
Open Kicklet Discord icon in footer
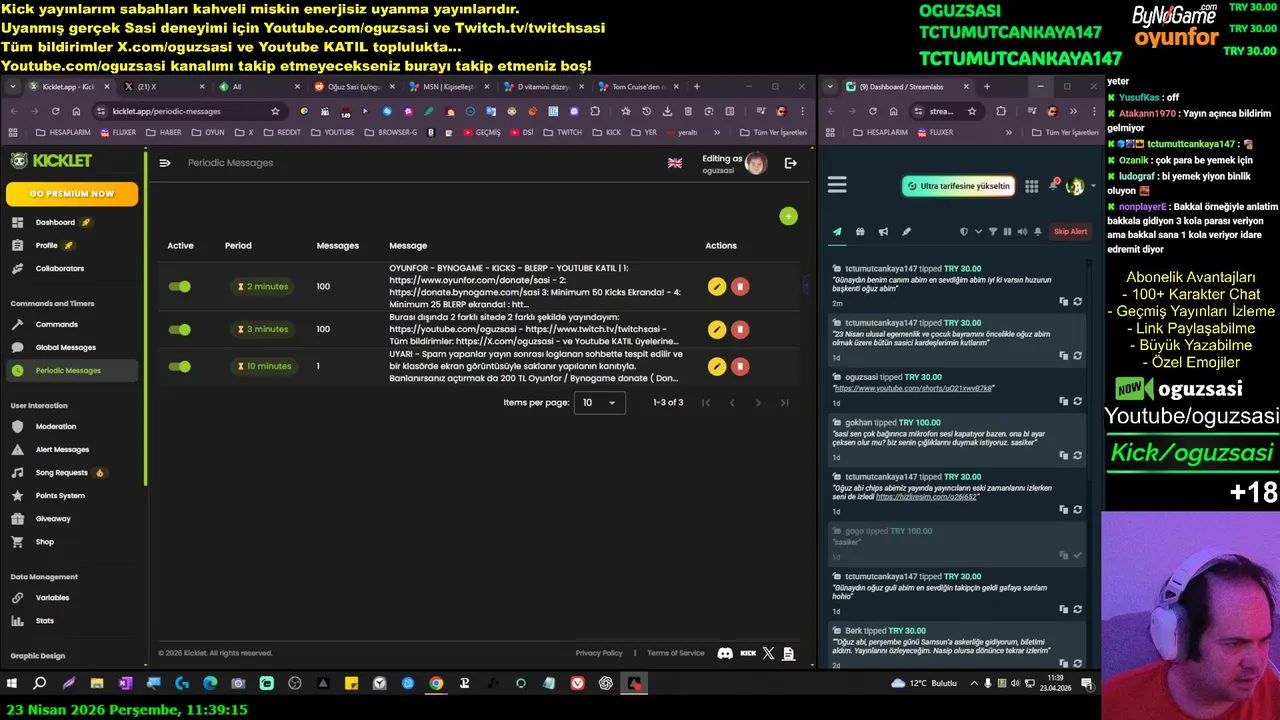click(725, 653)
